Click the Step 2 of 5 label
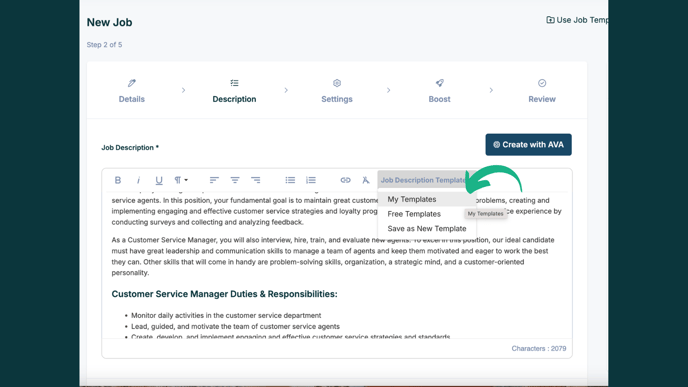 click(104, 45)
